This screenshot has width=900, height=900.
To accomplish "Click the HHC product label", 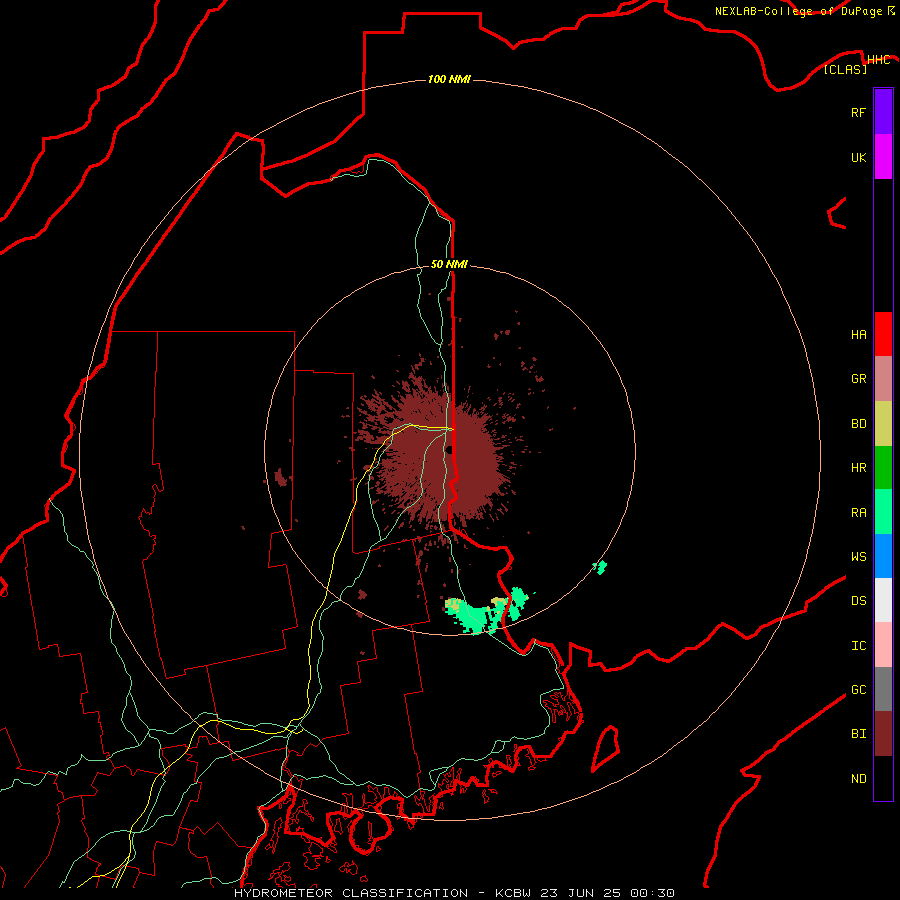I will [x=878, y=60].
